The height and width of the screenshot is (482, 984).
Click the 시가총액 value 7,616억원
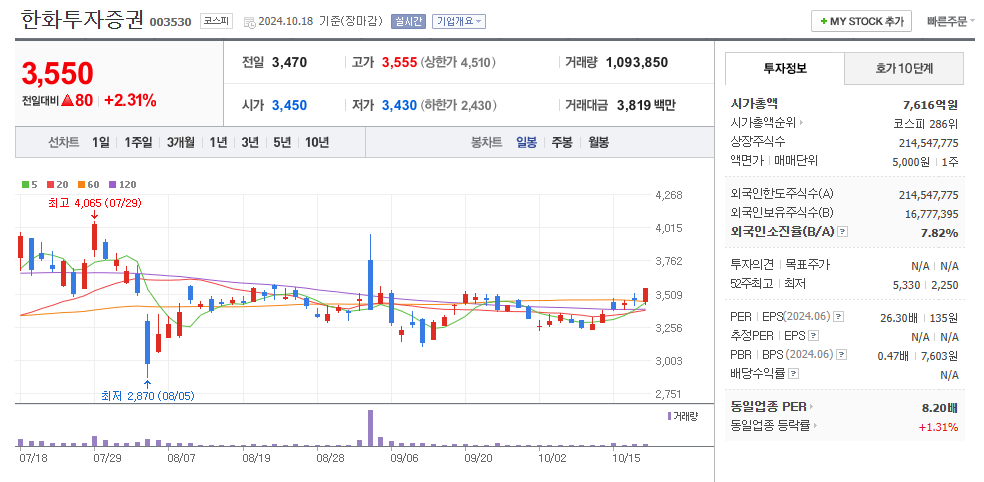(930, 104)
